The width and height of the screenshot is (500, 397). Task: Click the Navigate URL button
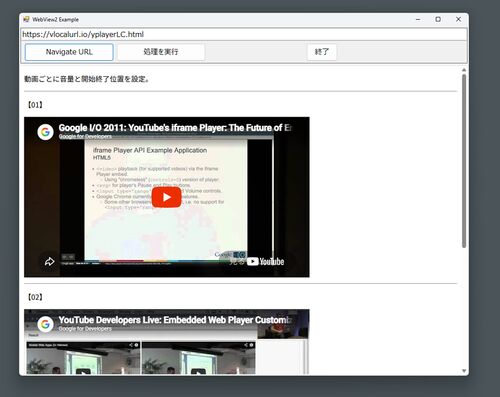pyautogui.click(x=69, y=52)
